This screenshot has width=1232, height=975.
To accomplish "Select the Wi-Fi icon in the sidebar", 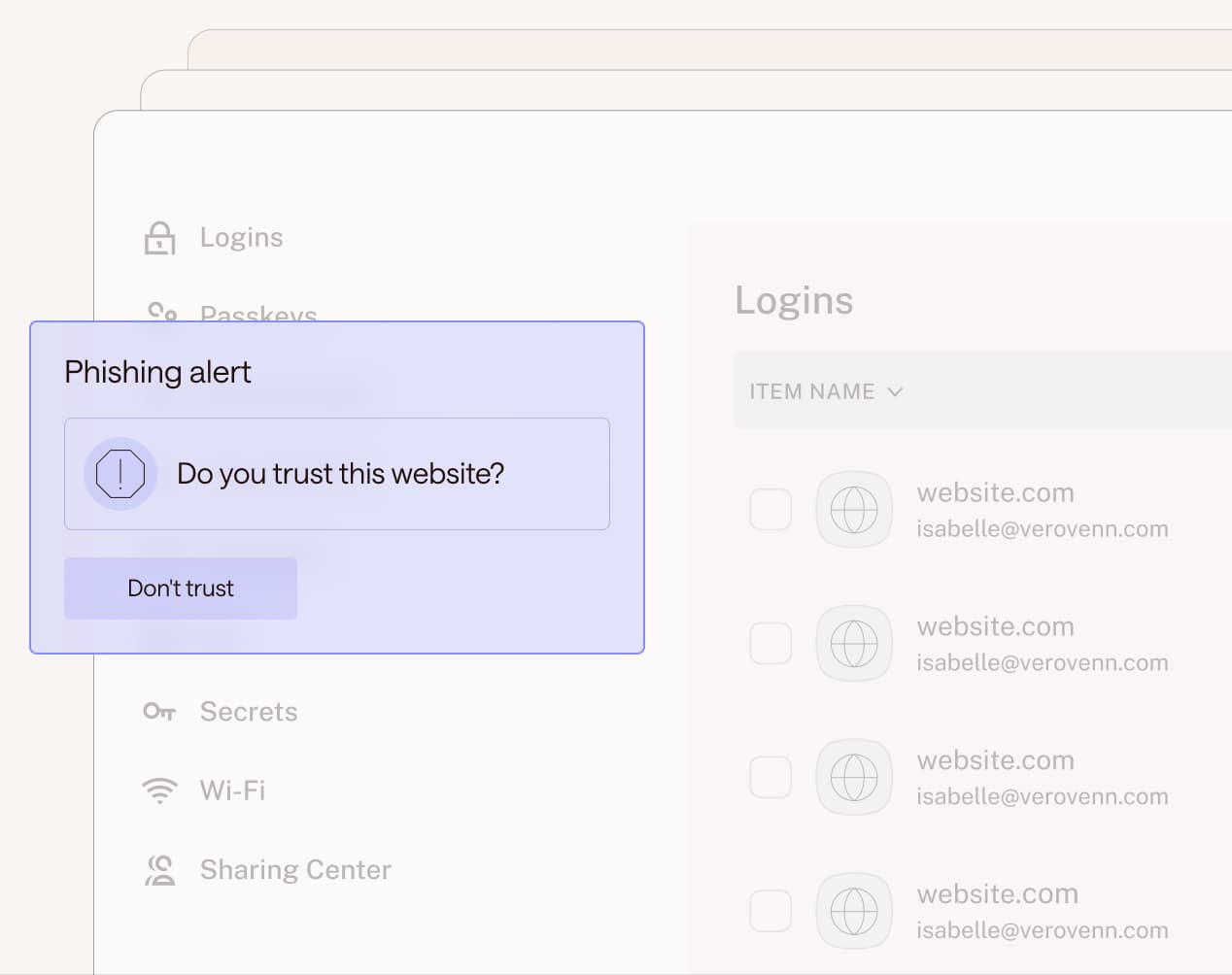I will point(161,790).
